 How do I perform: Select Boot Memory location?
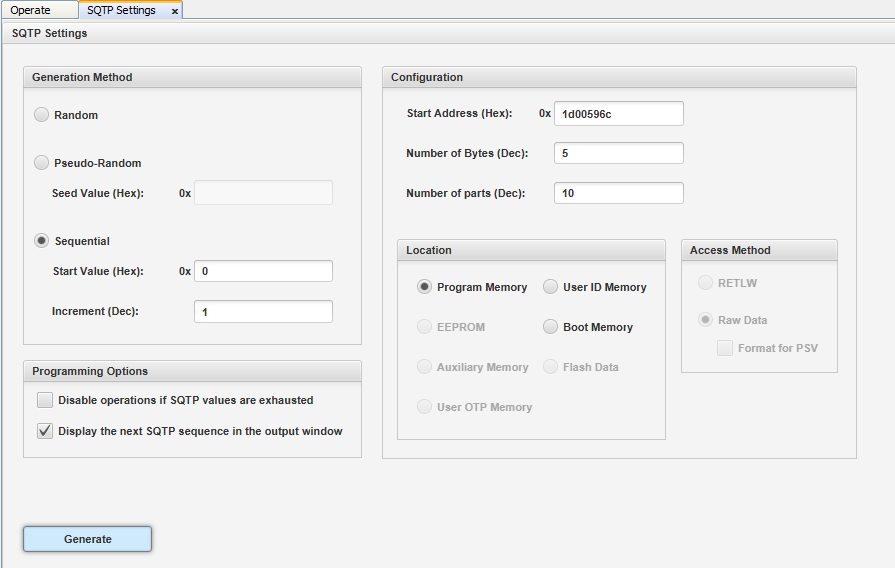551,327
